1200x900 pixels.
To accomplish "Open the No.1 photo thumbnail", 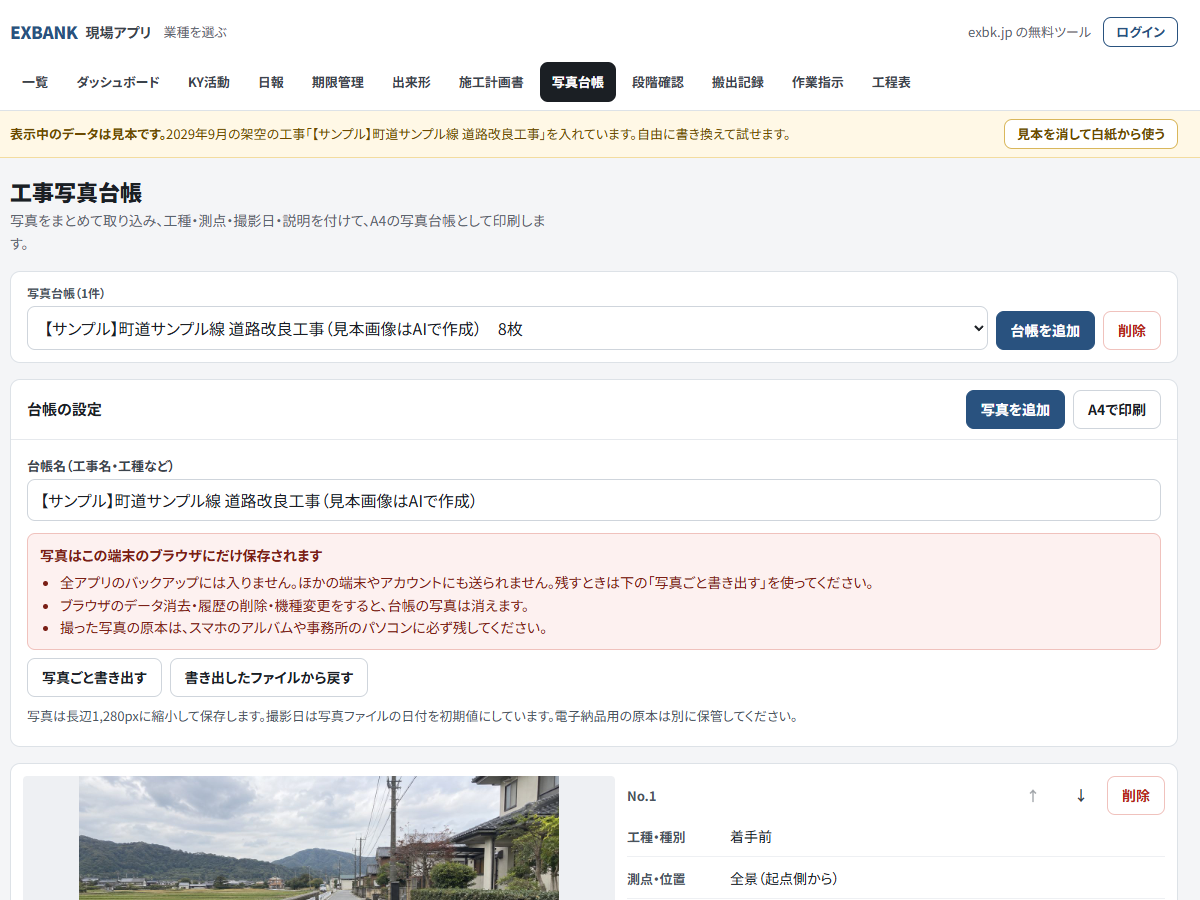I will (319, 838).
